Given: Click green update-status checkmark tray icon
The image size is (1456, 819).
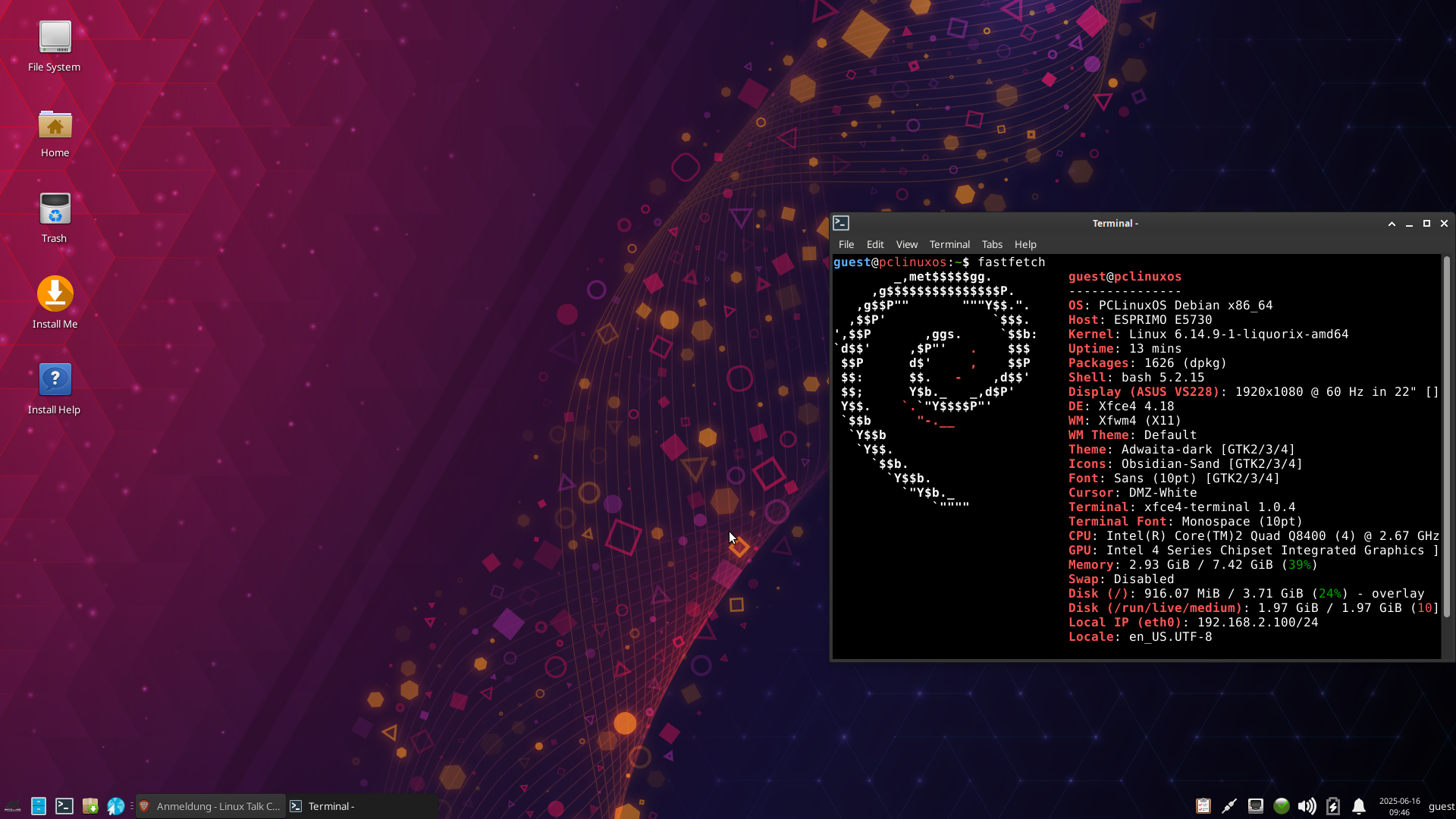Looking at the screenshot, I should [1282, 806].
